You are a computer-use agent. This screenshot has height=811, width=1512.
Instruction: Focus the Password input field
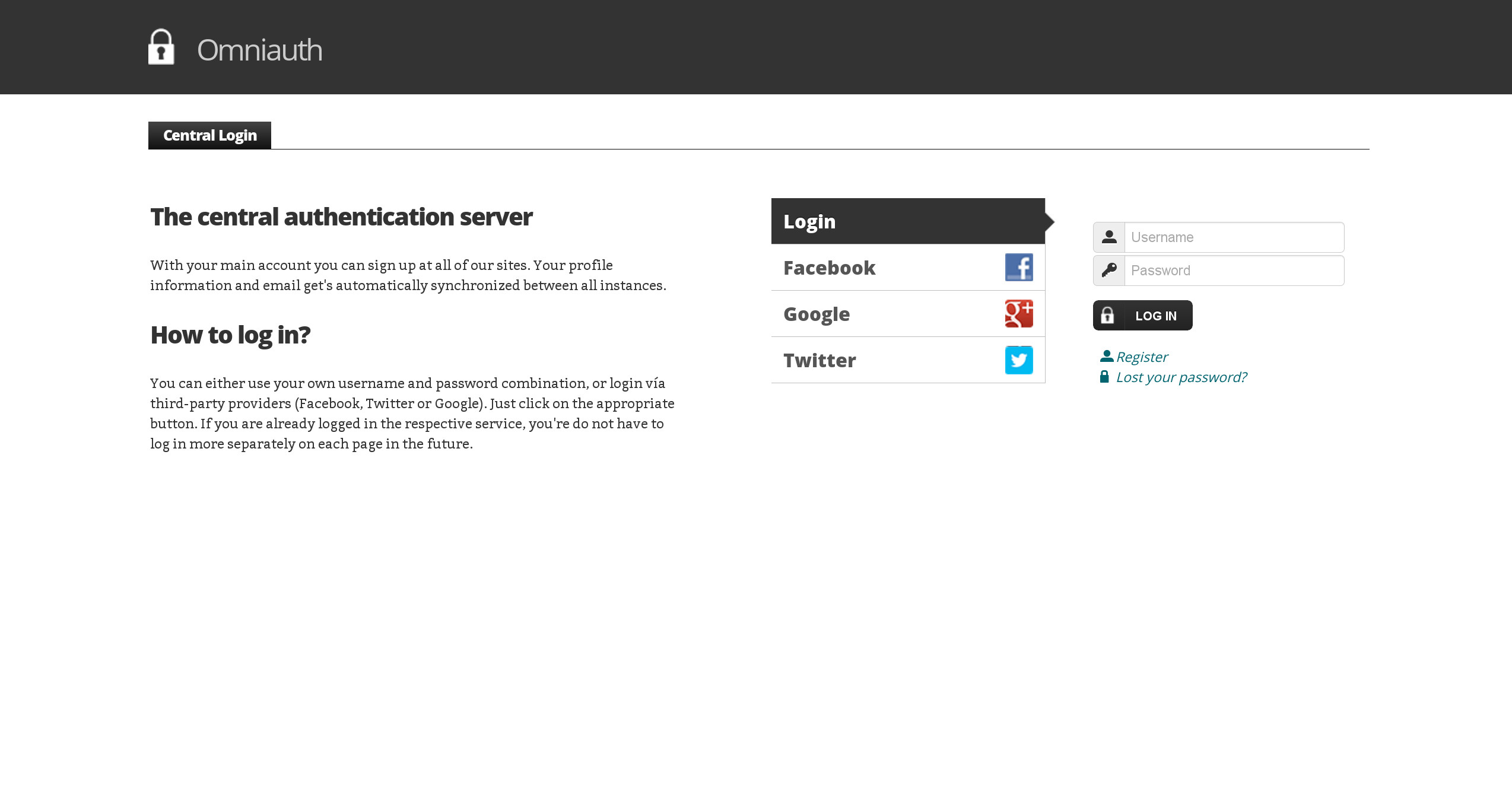(x=1234, y=271)
